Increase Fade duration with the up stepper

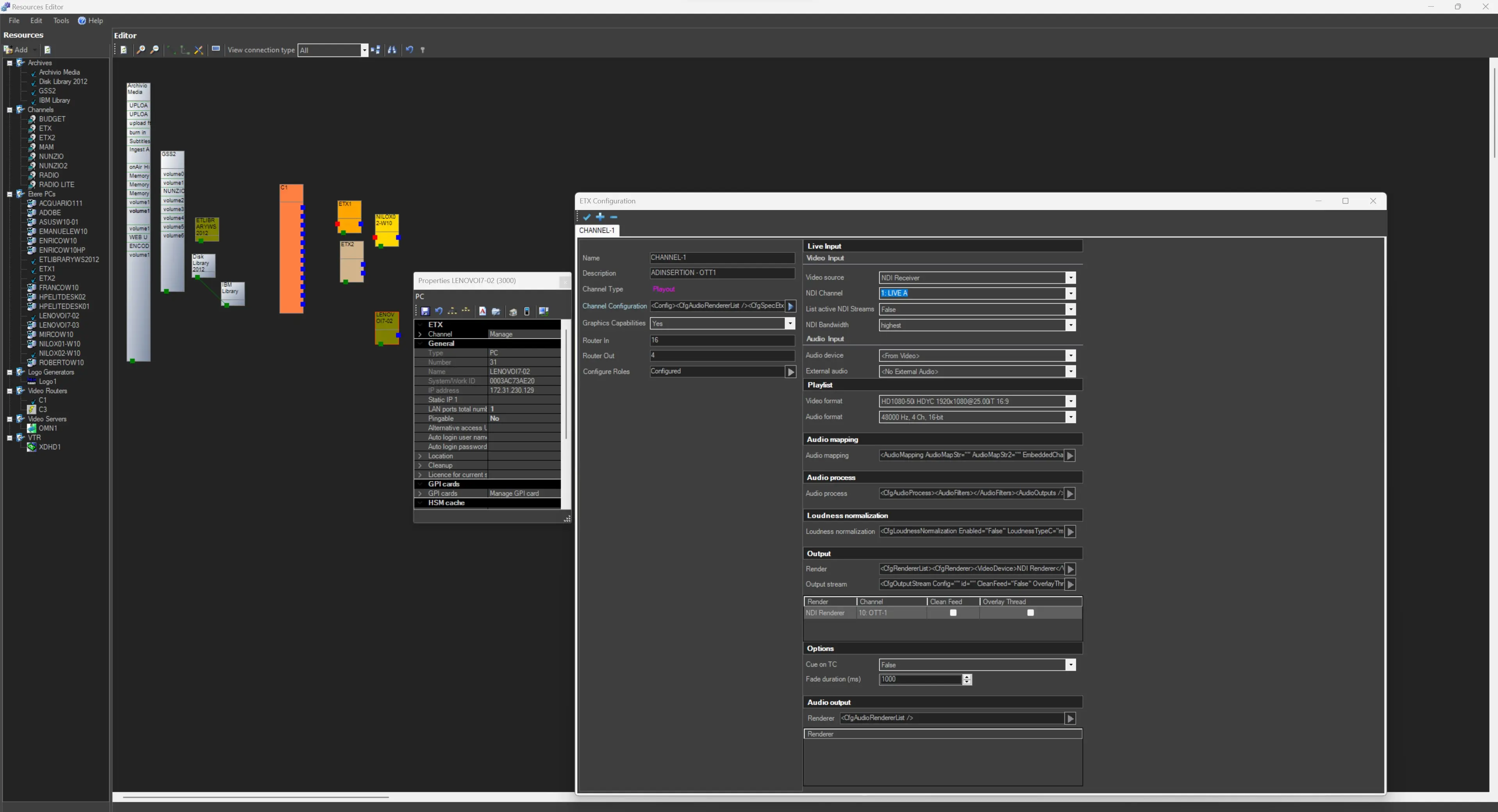click(966, 677)
